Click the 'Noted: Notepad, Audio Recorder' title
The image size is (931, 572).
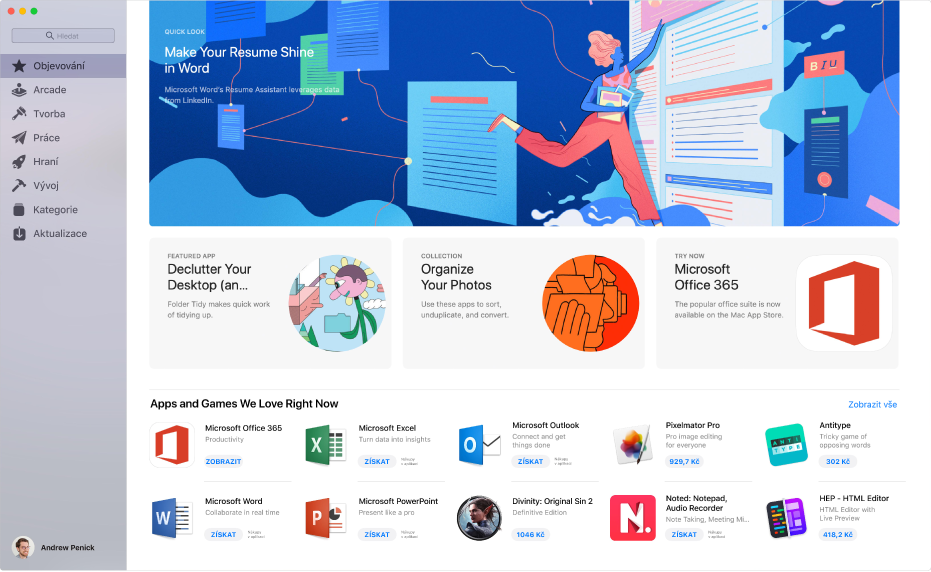696,503
